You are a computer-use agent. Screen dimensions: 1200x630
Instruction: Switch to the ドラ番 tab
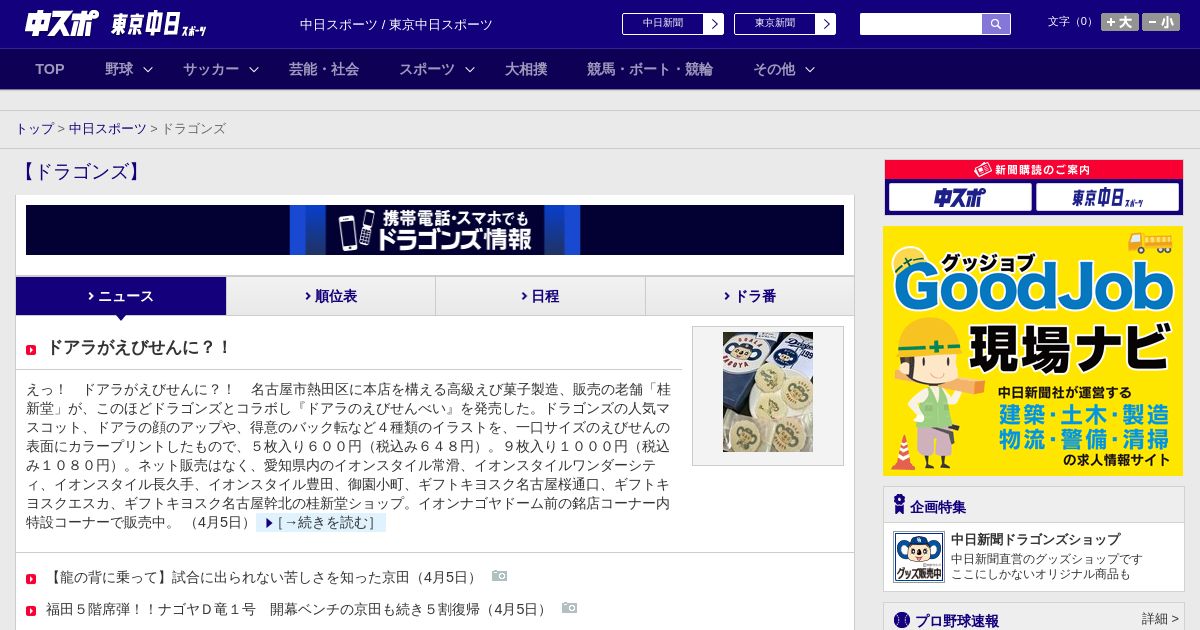[750, 296]
